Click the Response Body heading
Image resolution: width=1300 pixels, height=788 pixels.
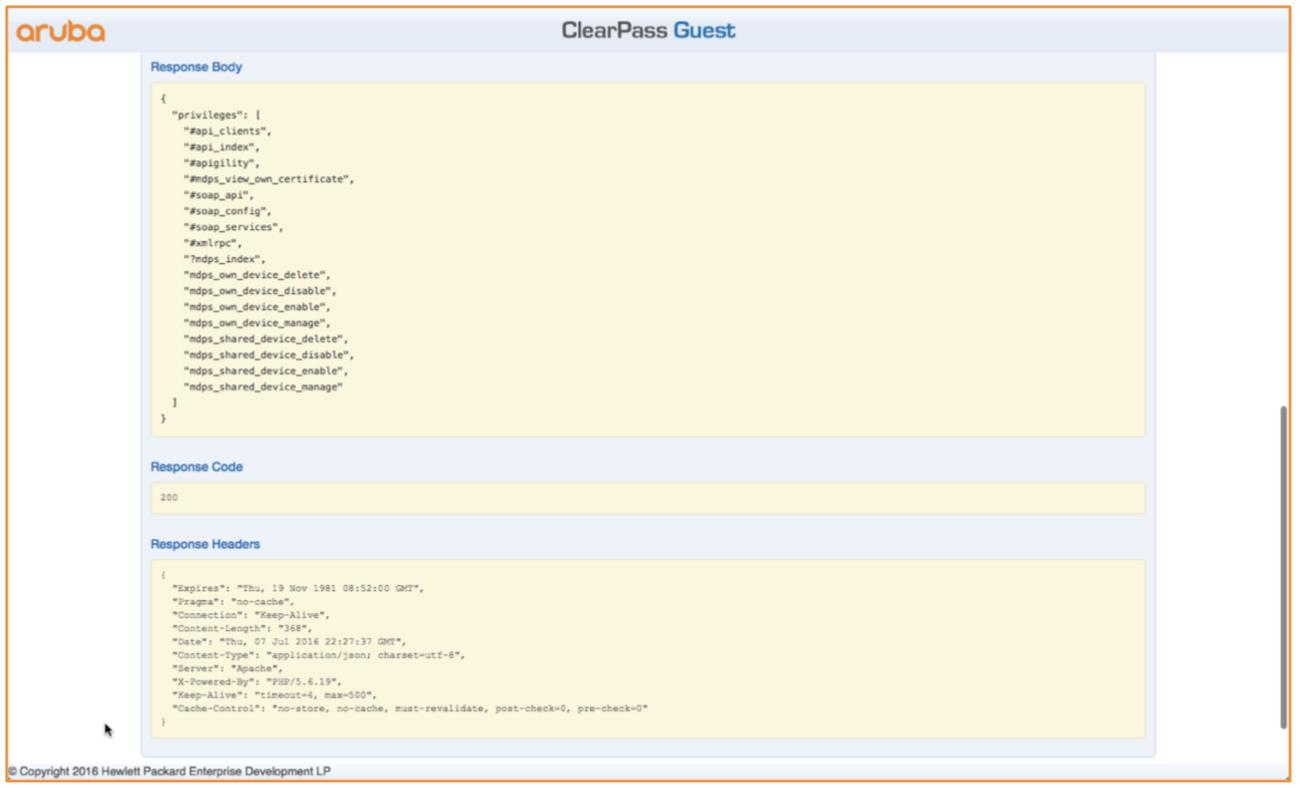(196, 67)
